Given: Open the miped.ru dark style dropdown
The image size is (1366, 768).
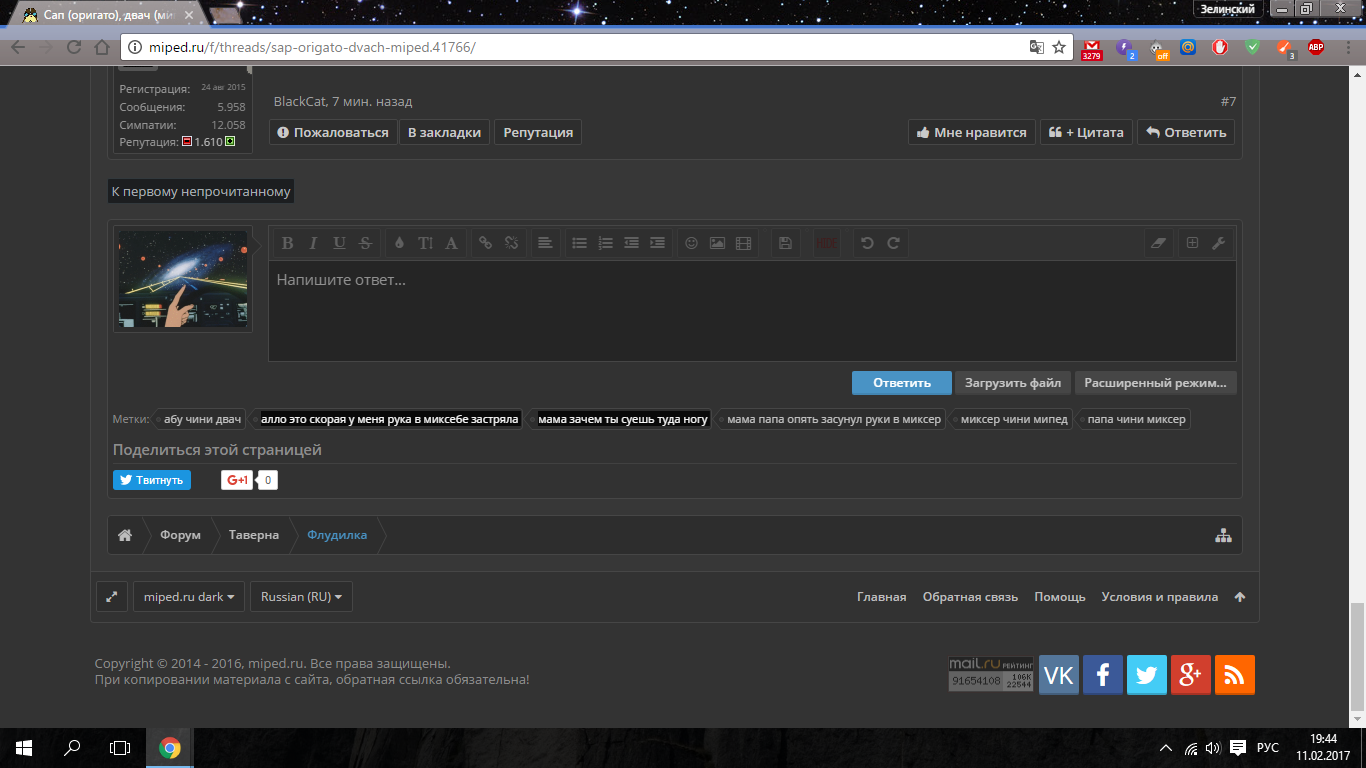Looking at the screenshot, I should click(x=189, y=597).
